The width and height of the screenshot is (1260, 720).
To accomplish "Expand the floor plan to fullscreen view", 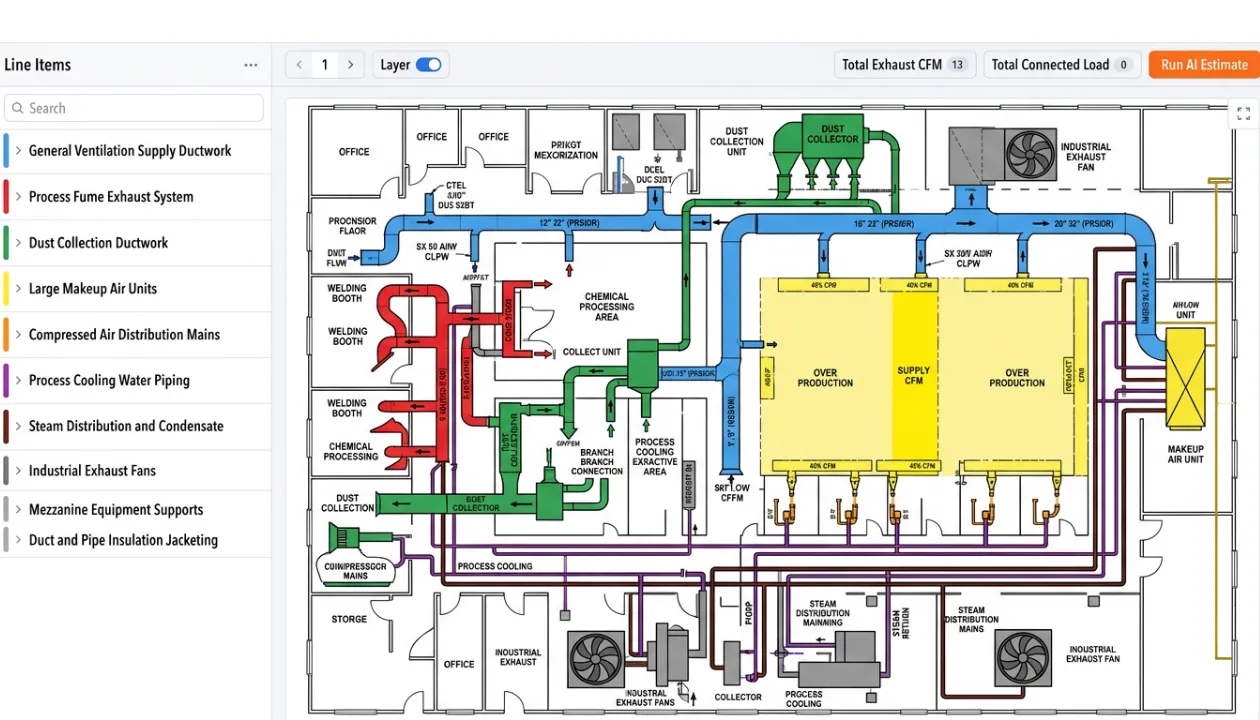I will [x=1243, y=113].
